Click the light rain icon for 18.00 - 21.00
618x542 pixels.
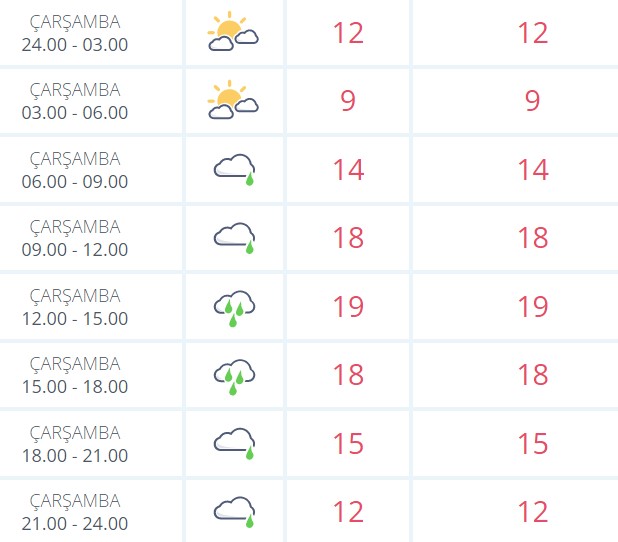[235, 443]
